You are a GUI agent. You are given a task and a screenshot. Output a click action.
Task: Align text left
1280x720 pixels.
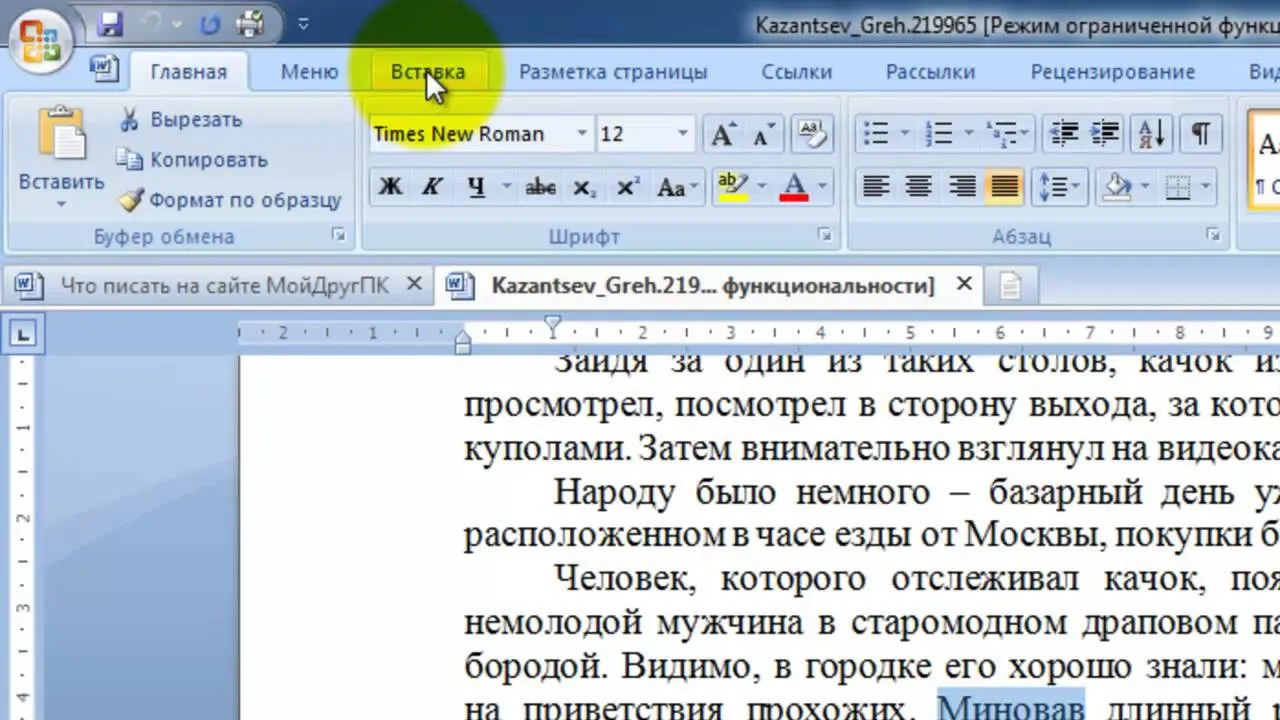click(876, 187)
